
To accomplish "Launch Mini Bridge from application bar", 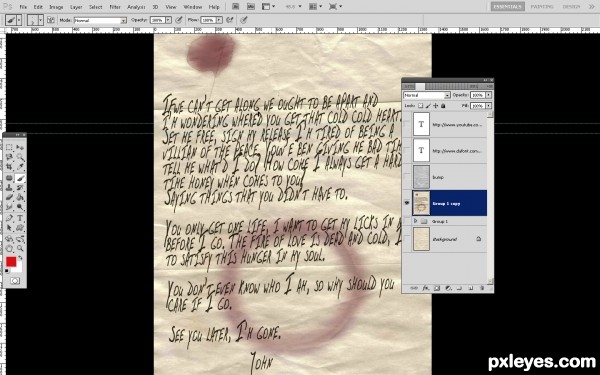I will point(251,7).
